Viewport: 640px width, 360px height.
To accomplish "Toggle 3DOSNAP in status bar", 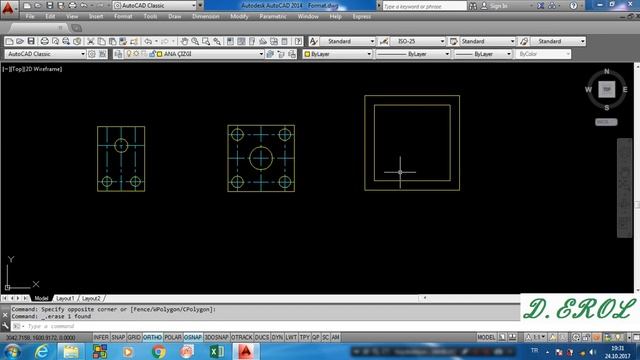I will pyautogui.click(x=216, y=338).
